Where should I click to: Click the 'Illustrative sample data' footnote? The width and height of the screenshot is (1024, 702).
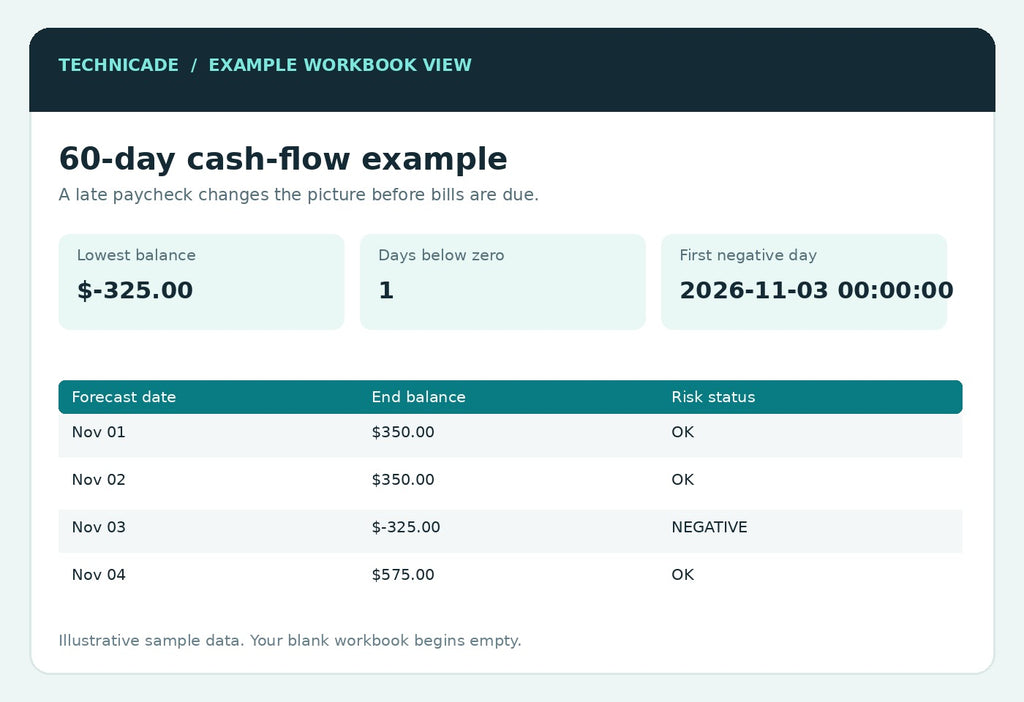coord(290,641)
